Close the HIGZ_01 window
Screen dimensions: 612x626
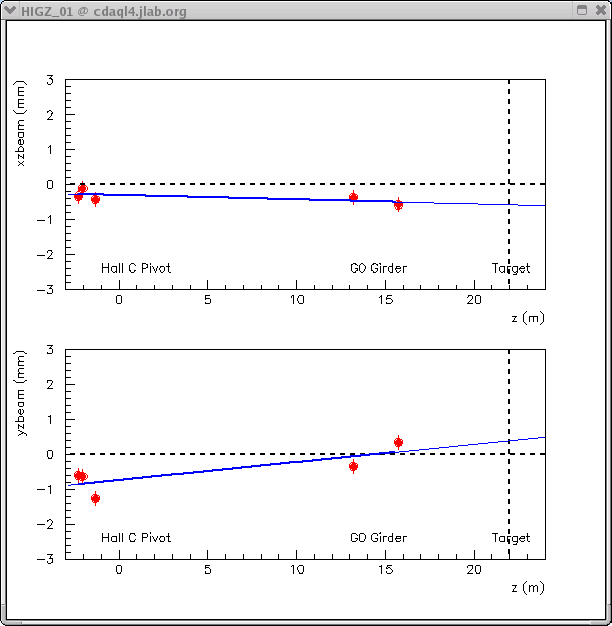(600, 10)
